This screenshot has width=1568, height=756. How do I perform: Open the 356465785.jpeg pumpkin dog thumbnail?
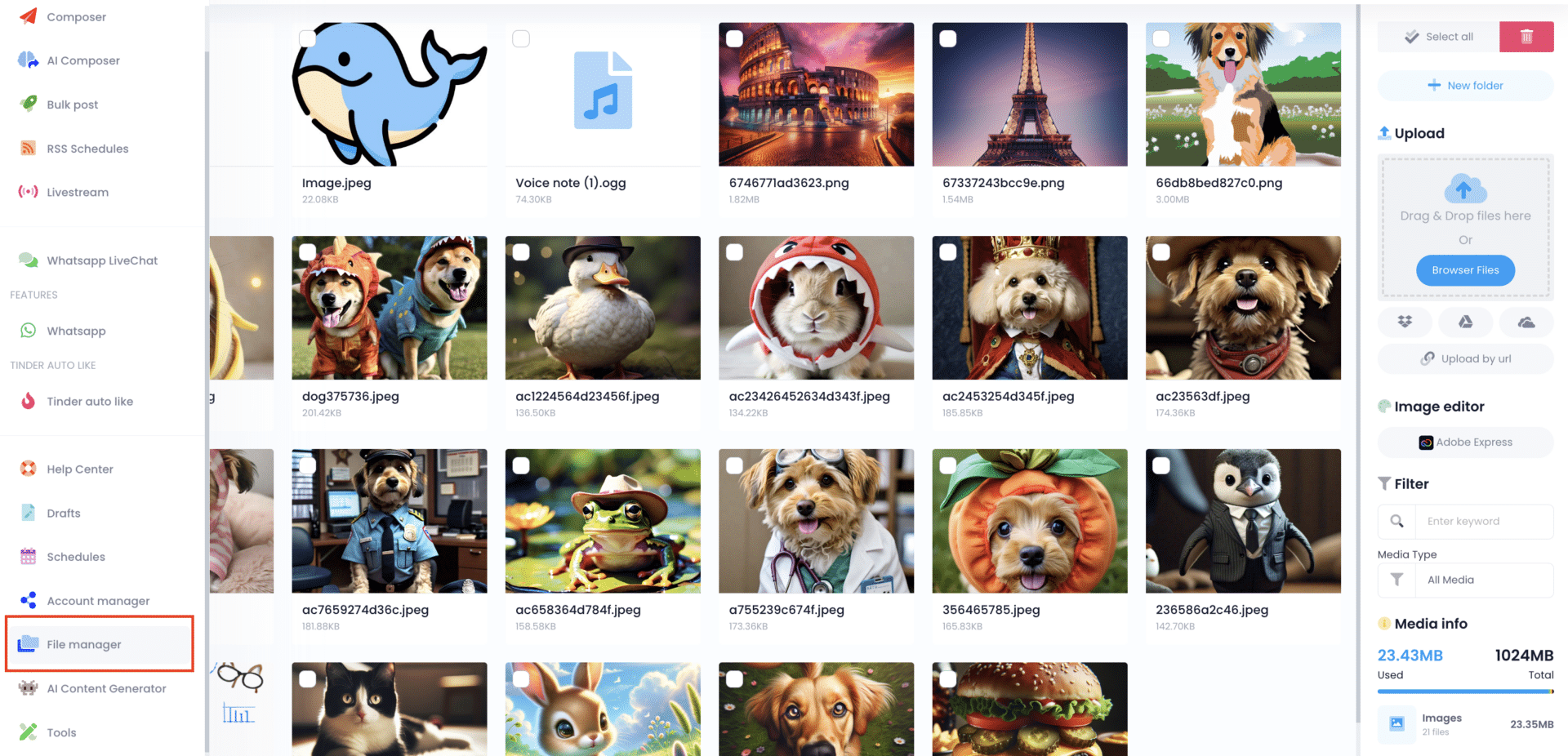1030,521
